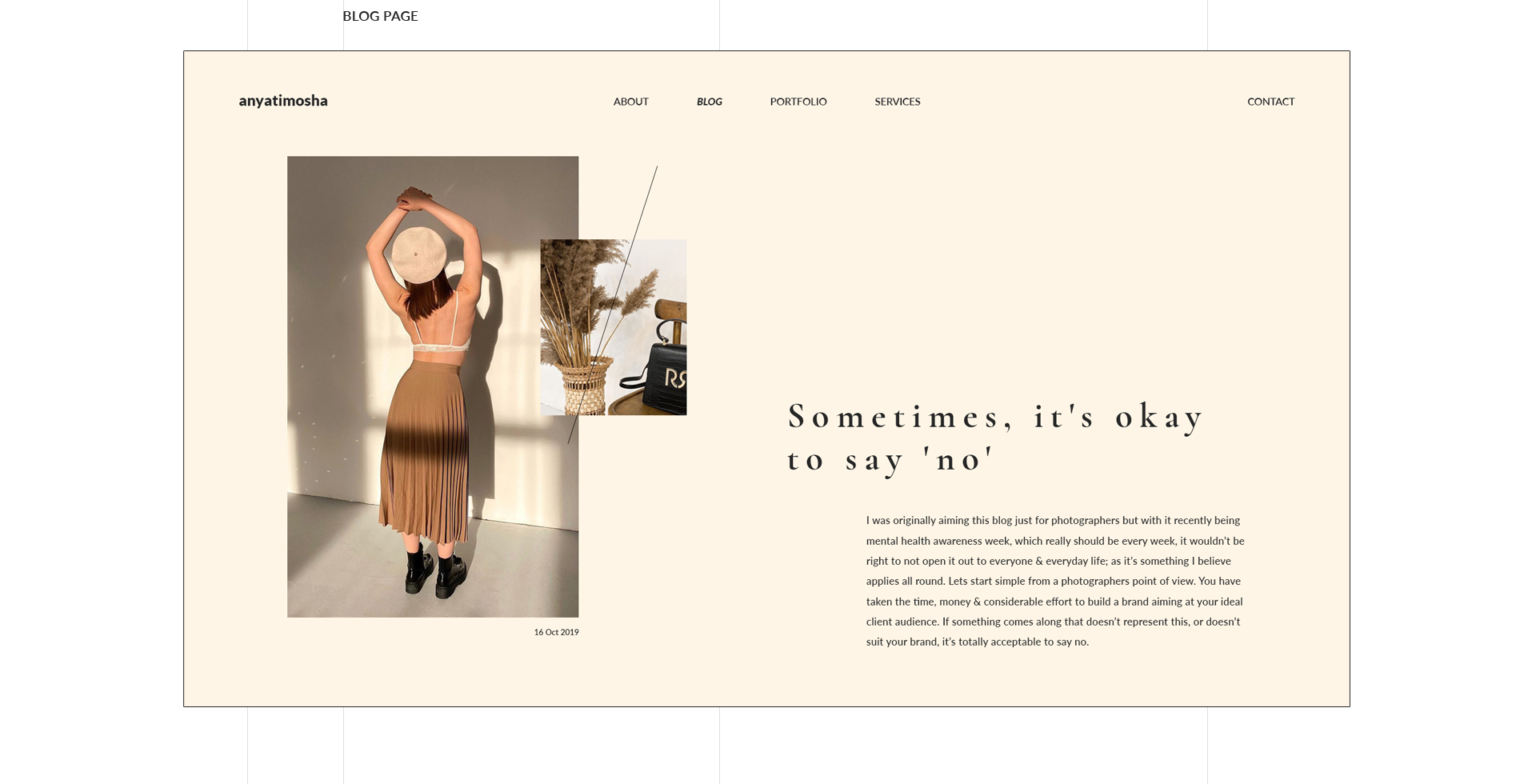Image resolution: width=1536 pixels, height=784 pixels.
Task: Select the post date 16 Oct 2019
Action: (x=557, y=632)
